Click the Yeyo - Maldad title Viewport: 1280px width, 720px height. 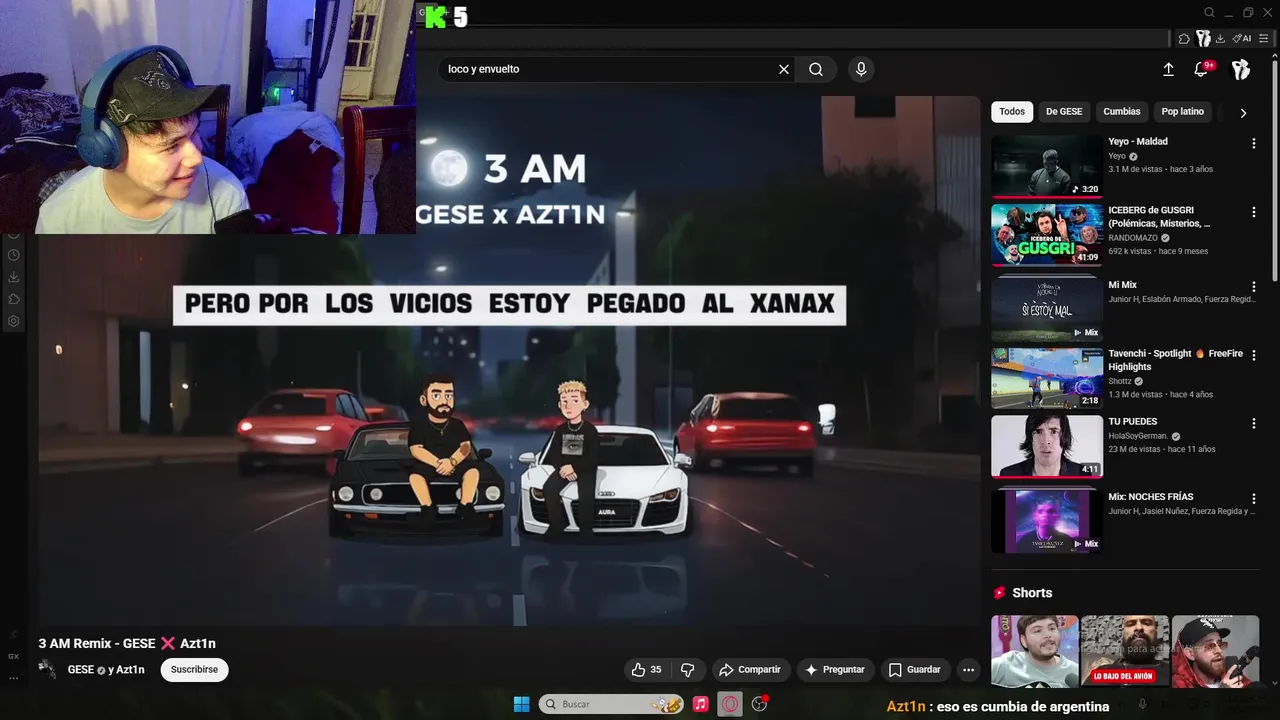point(1138,142)
